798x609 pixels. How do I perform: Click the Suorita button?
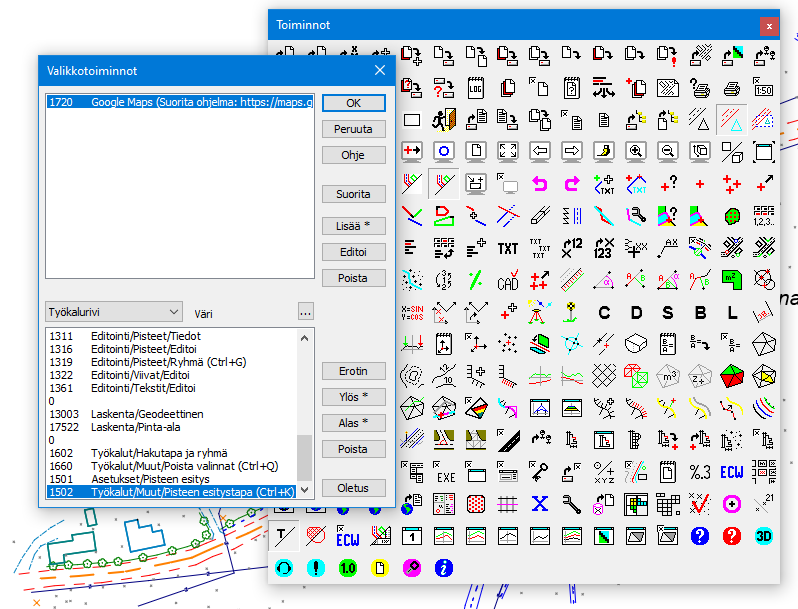click(x=354, y=194)
